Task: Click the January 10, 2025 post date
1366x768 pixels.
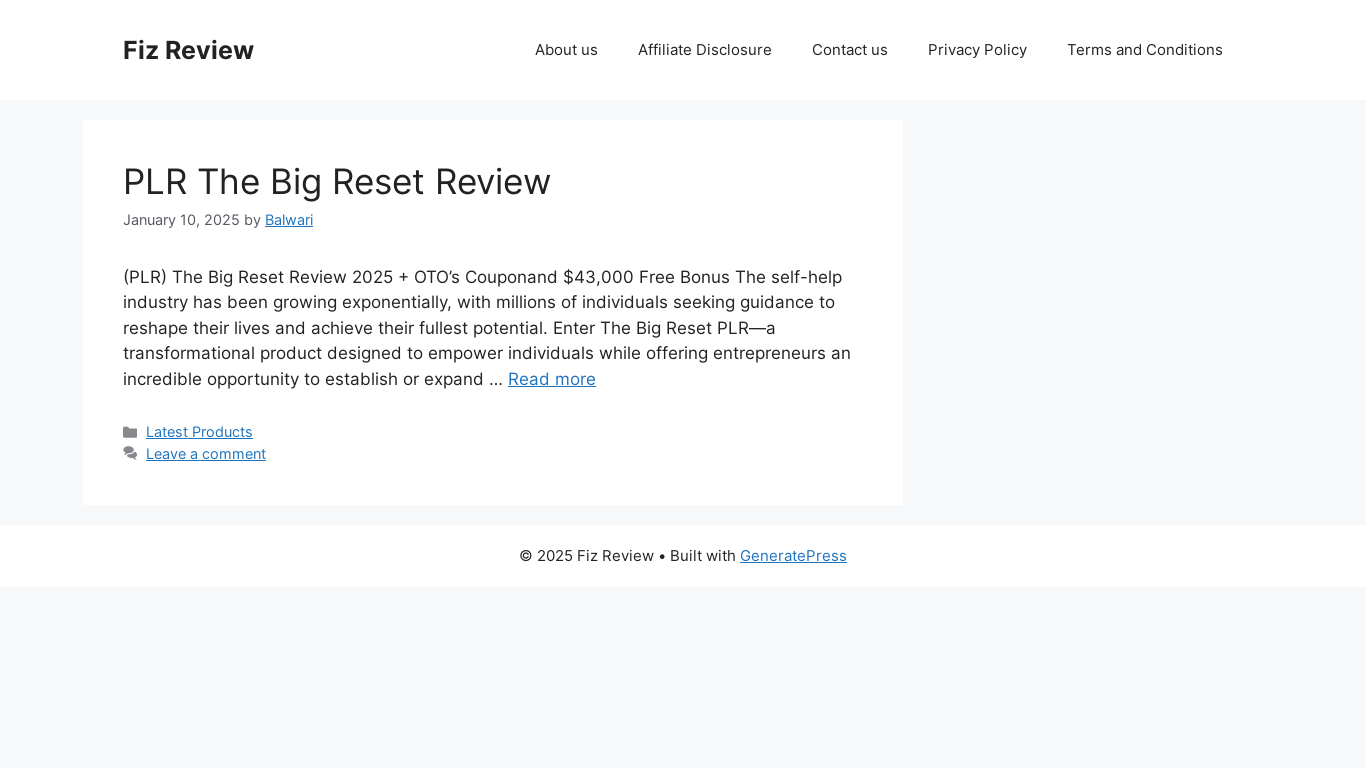Action: [x=181, y=220]
